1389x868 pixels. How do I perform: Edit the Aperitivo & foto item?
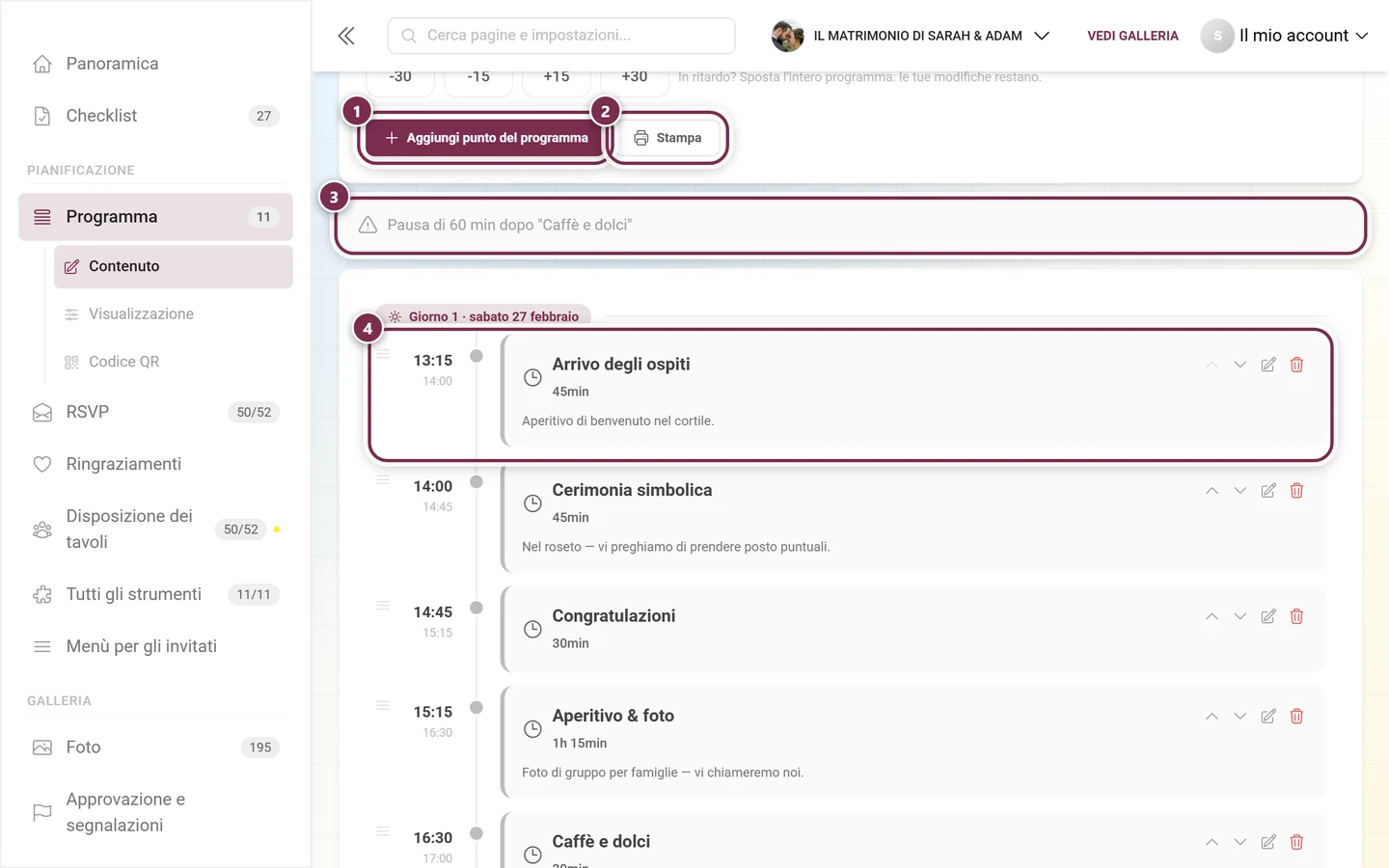tap(1268, 717)
